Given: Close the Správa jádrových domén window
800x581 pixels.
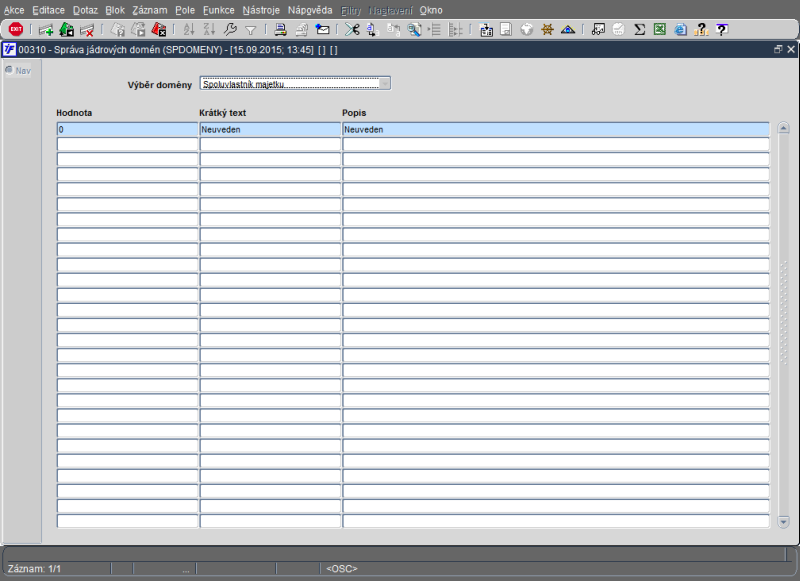Looking at the screenshot, I should coord(791,49).
